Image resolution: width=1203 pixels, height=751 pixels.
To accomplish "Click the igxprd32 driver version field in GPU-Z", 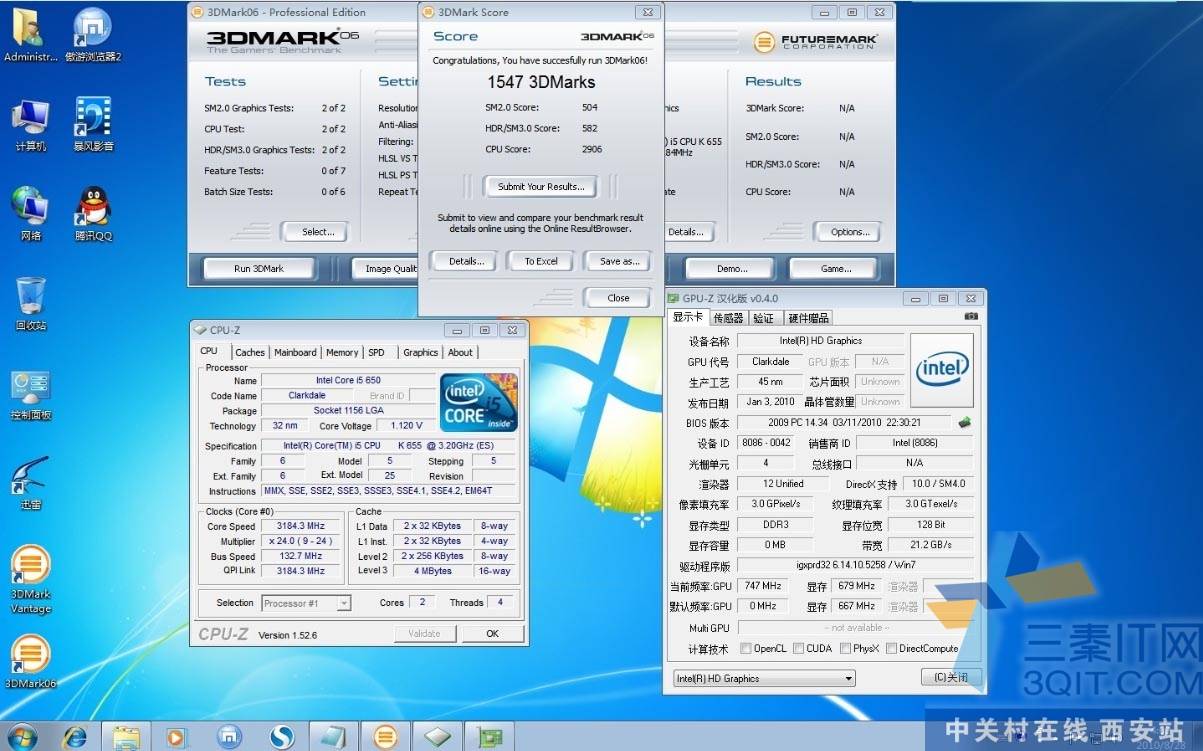I will point(854,565).
